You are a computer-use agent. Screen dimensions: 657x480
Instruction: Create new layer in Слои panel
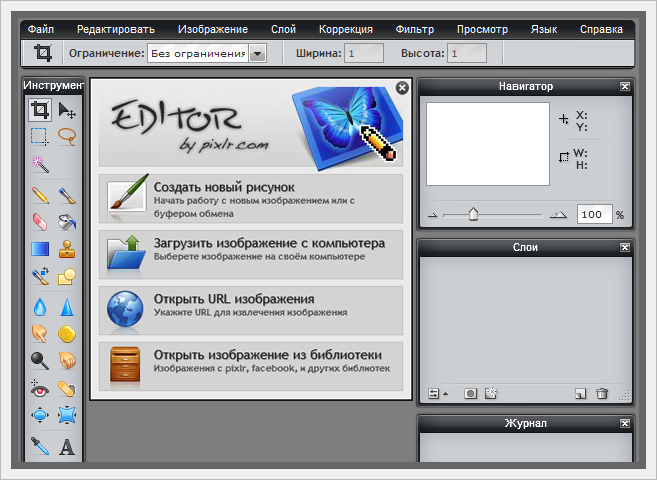tap(580, 394)
